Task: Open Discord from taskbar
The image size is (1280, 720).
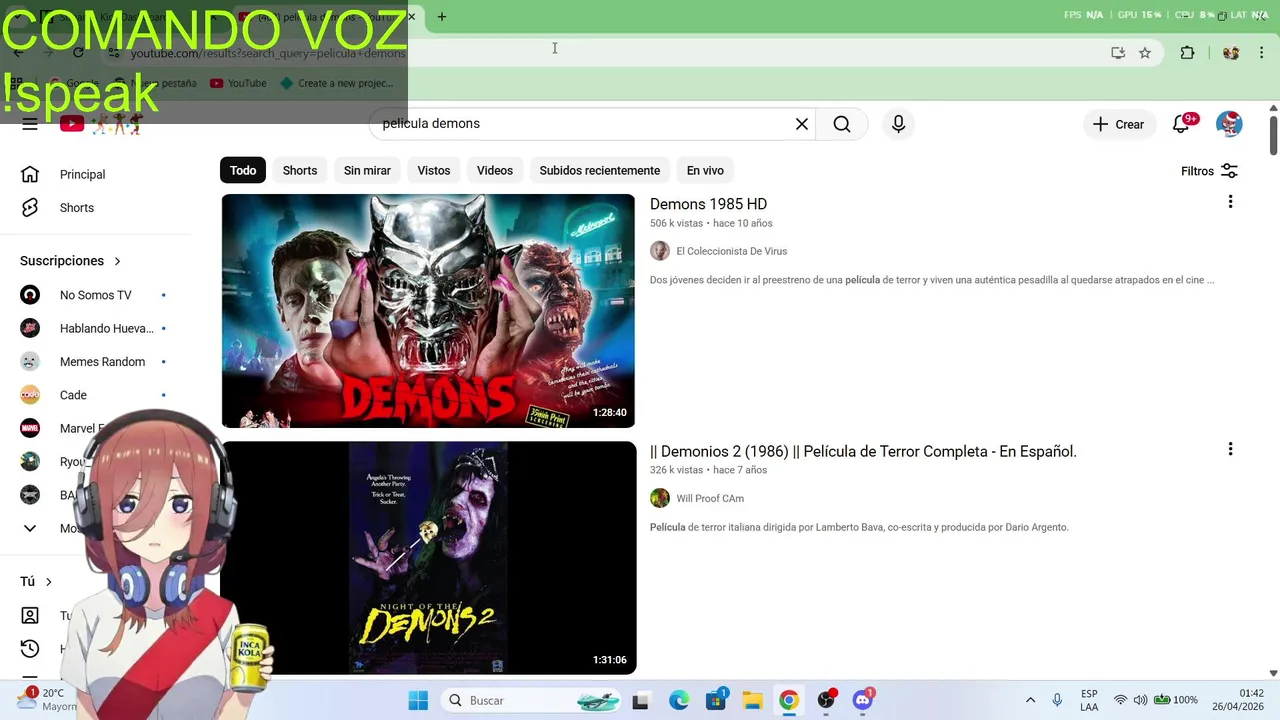Action: point(863,700)
